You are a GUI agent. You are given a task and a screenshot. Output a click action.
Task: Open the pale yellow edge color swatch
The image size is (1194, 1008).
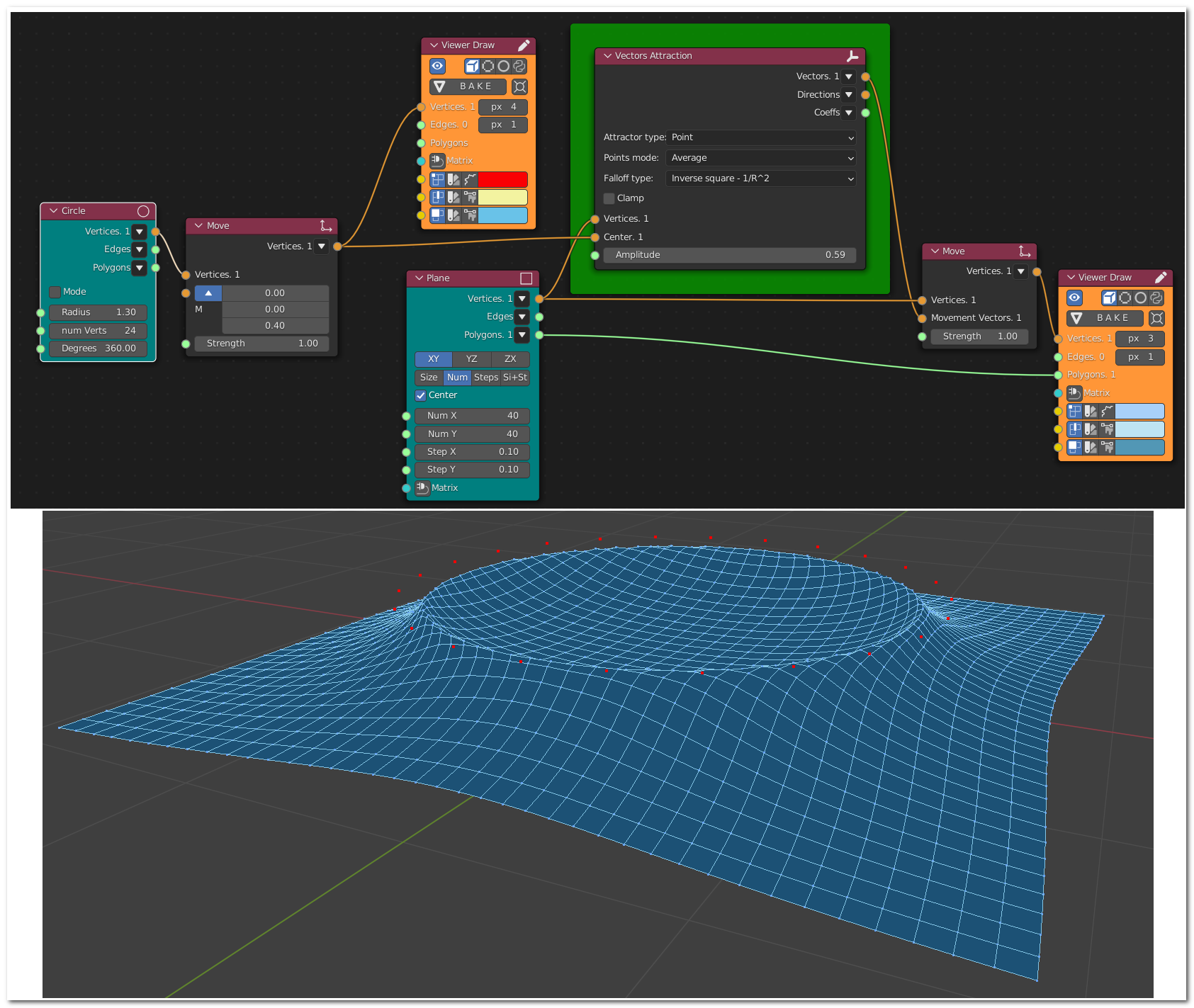pyautogui.click(x=503, y=197)
